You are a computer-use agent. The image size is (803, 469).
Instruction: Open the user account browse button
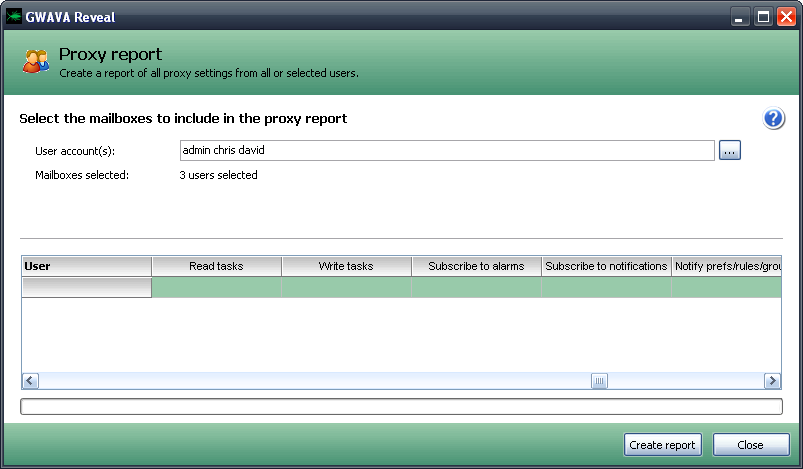pos(730,151)
